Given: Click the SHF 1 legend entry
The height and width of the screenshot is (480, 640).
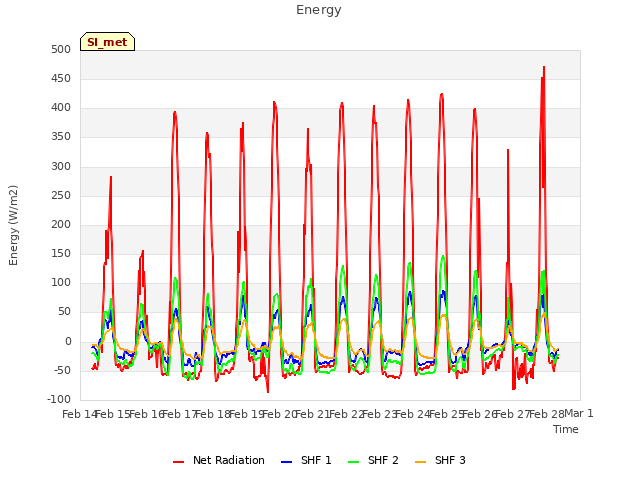Looking at the screenshot, I should pyautogui.click(x=306, y=460).
